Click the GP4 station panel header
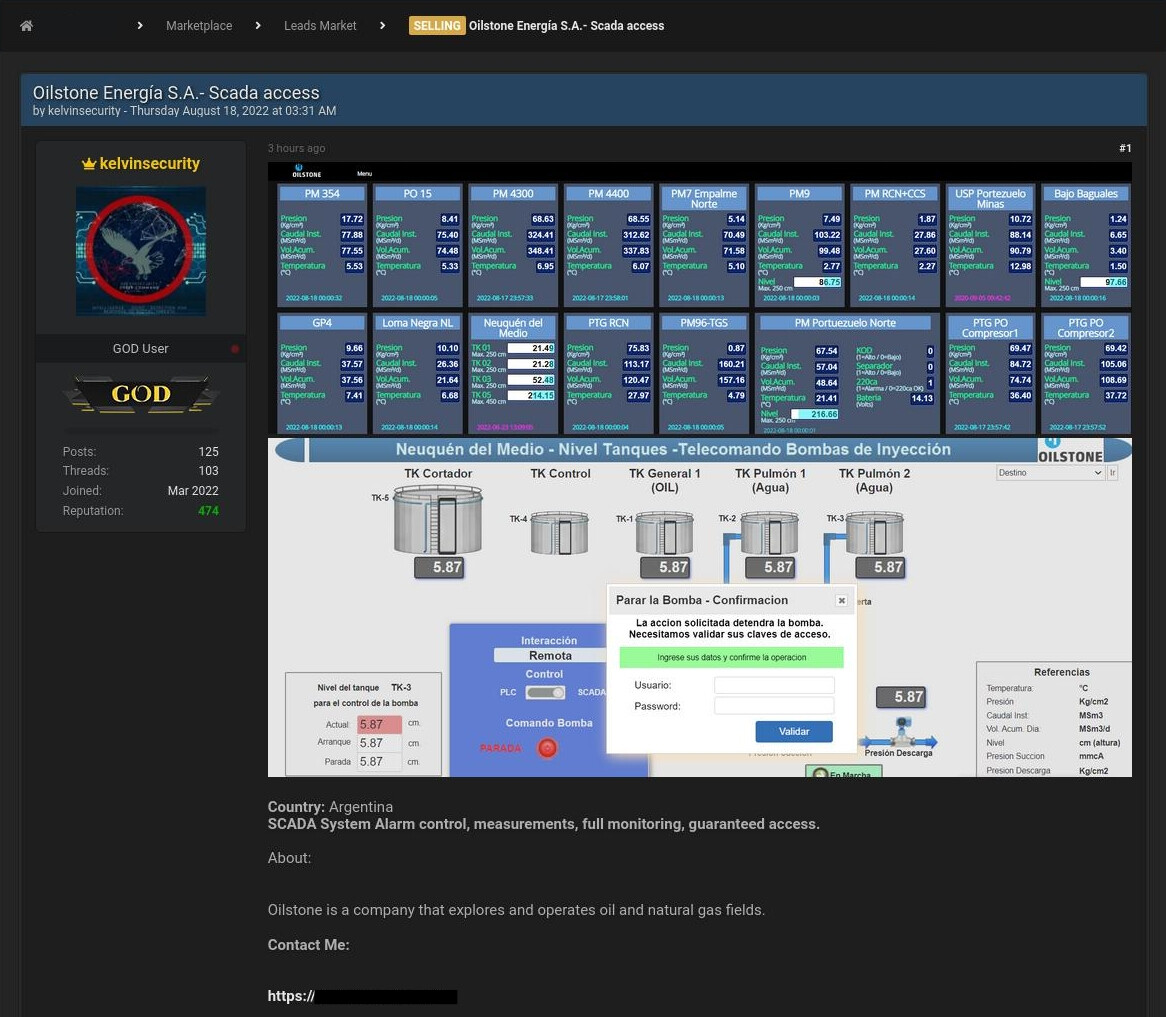 pyautogui.click(x=322, y=323)
